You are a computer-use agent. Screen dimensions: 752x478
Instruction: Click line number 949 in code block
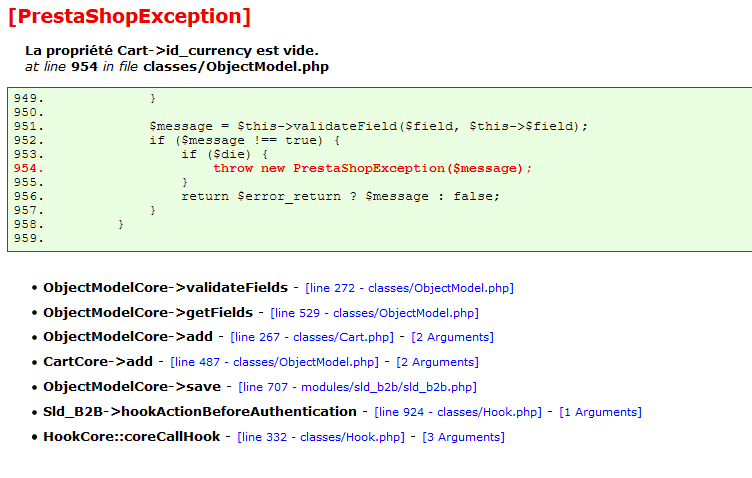tap(28, 98)
